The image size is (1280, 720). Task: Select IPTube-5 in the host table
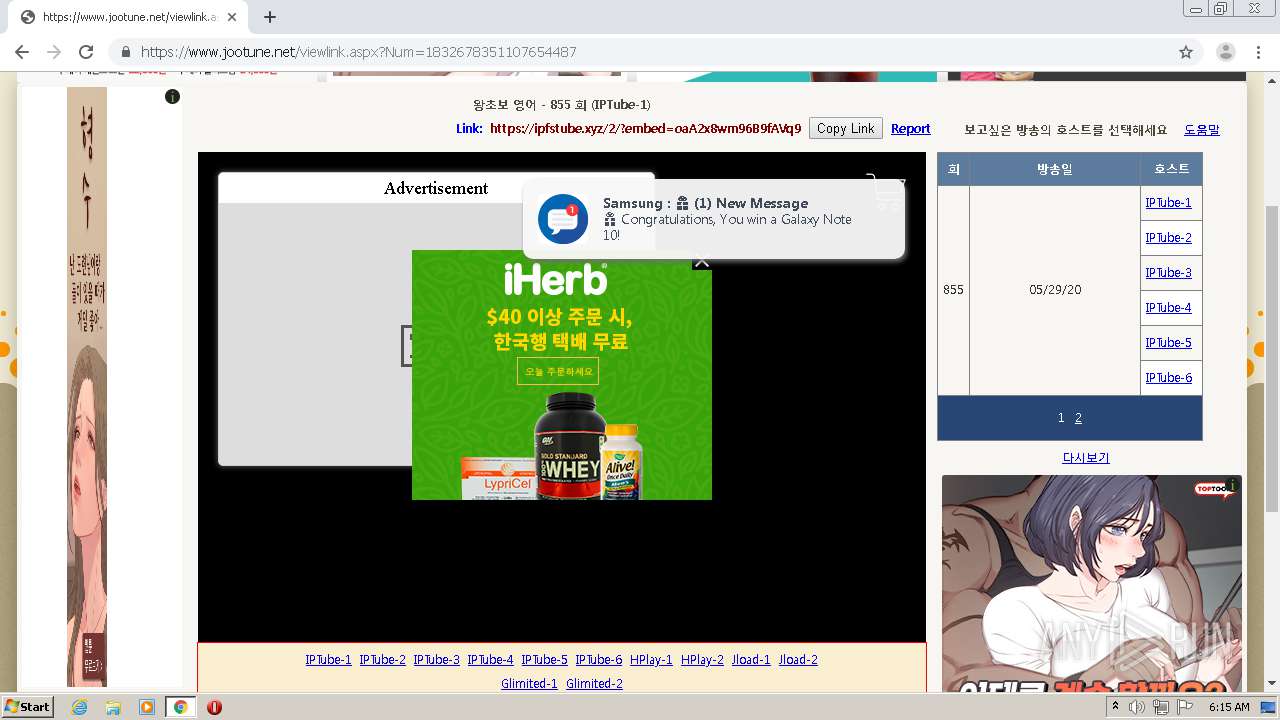[x=1168, y=343]
